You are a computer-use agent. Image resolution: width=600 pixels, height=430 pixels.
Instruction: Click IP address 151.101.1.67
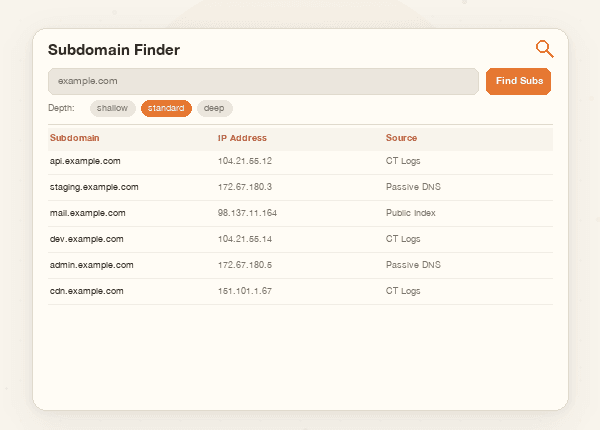[245, 291]
